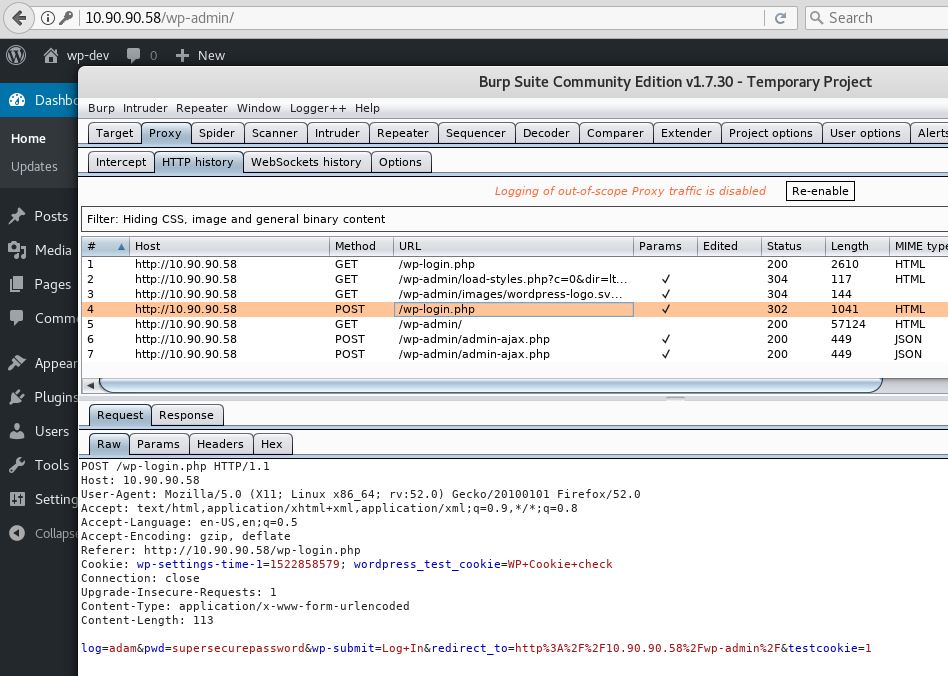Click the Plugins plug icon

click(17, 397)
